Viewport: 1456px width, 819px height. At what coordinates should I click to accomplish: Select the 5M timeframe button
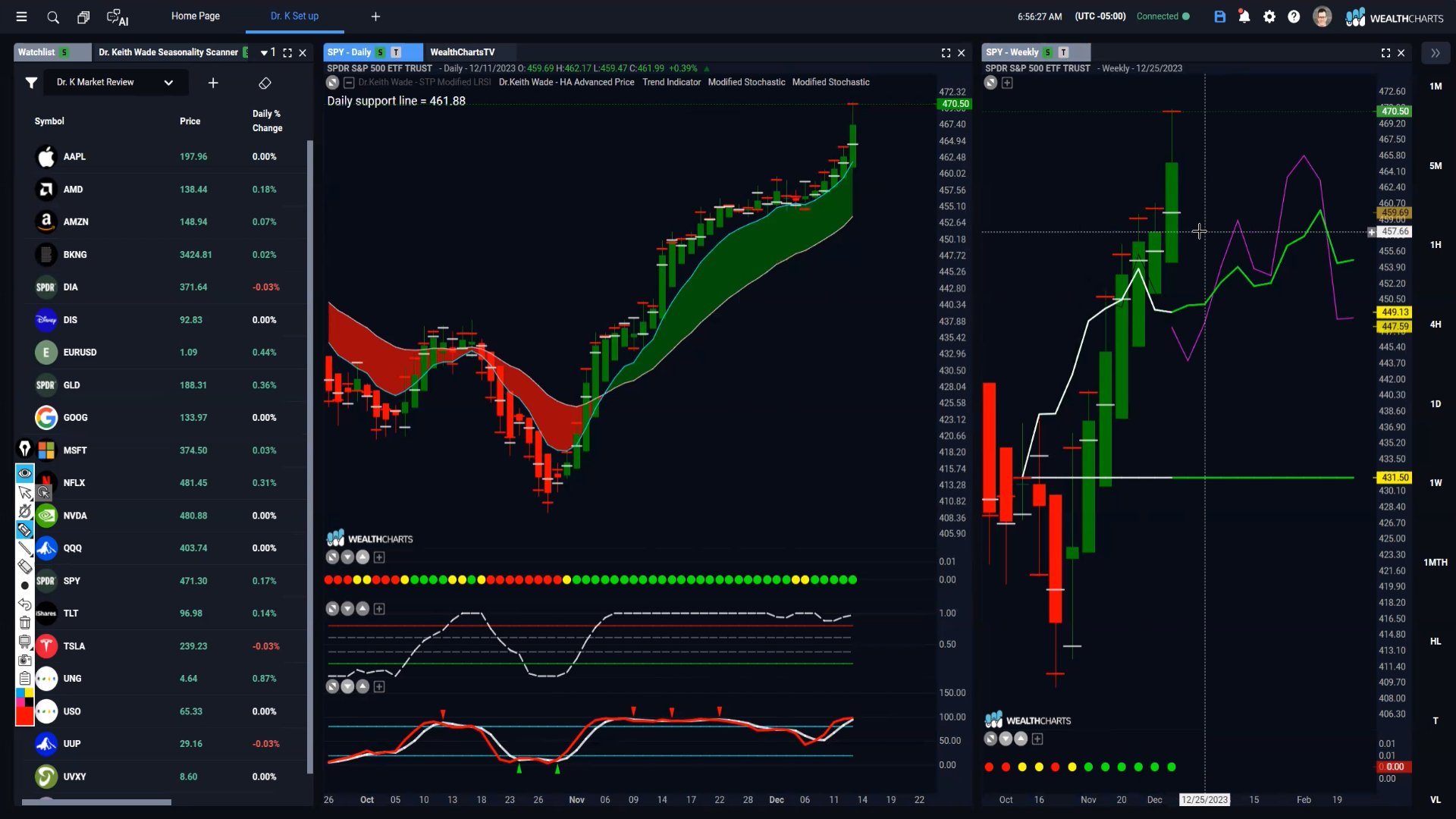1436,165
